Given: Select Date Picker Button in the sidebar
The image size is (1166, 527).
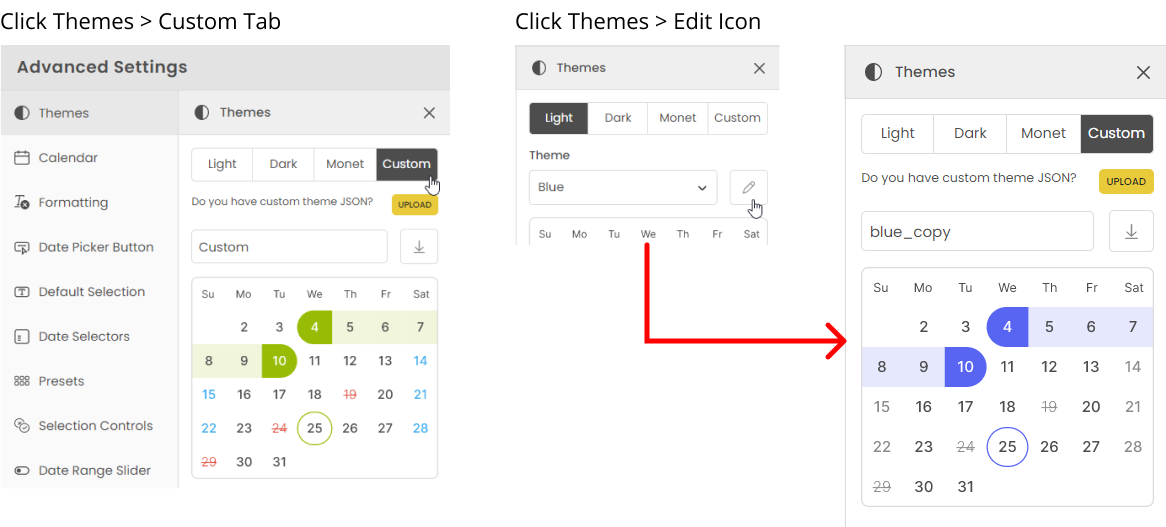Looking at the screenshot, I should [x=95, y=247].
